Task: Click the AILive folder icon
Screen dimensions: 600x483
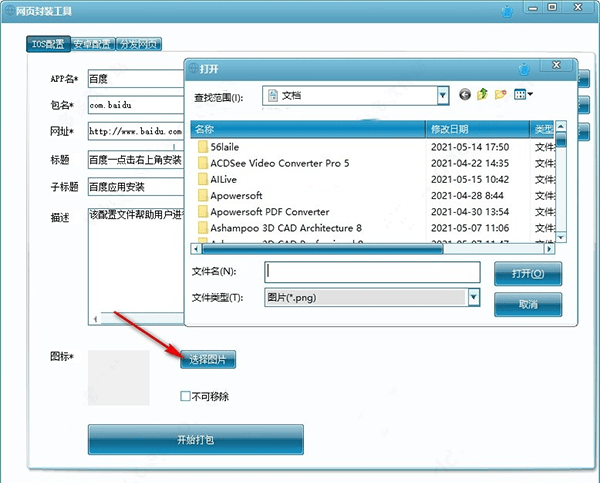Action: click(x=203, y=179)
